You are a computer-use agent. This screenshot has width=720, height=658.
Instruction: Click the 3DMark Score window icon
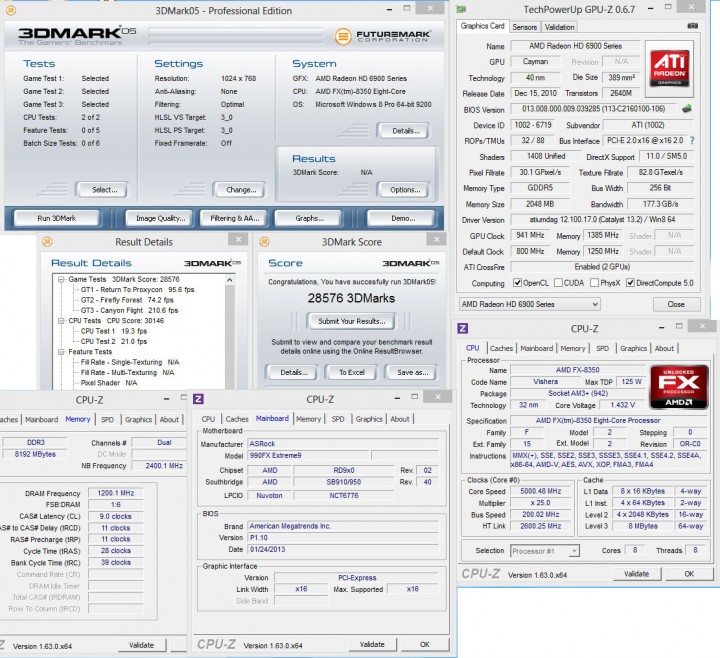[264, 242]
